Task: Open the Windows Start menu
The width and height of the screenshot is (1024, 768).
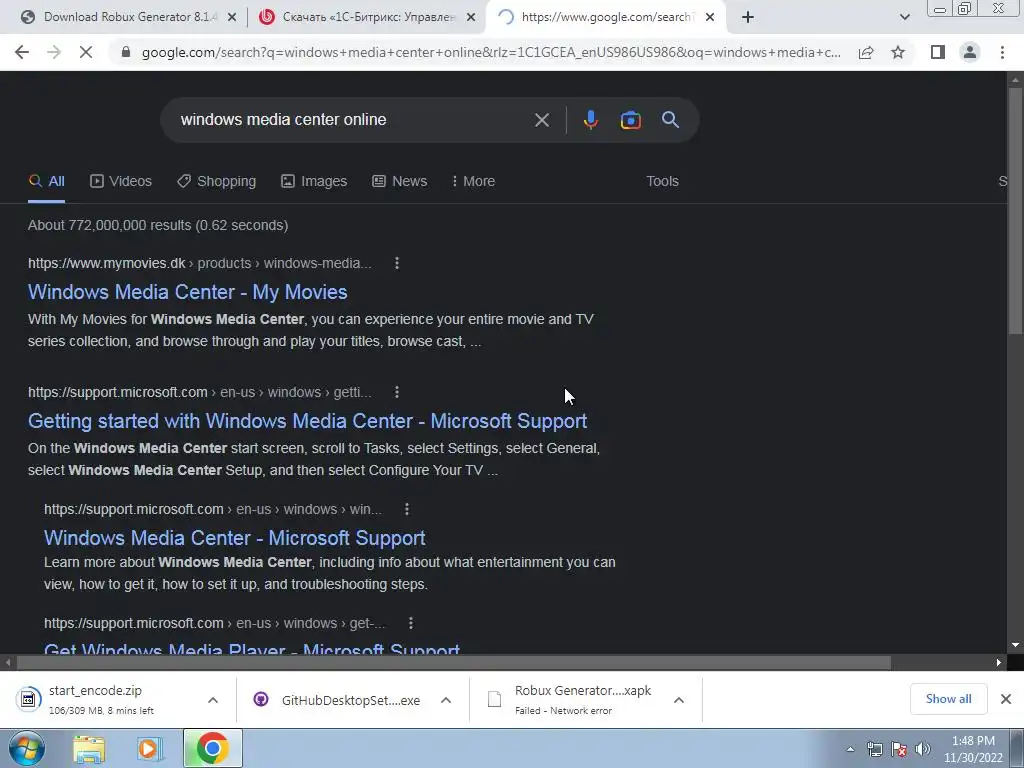Action: click(25, 748)
